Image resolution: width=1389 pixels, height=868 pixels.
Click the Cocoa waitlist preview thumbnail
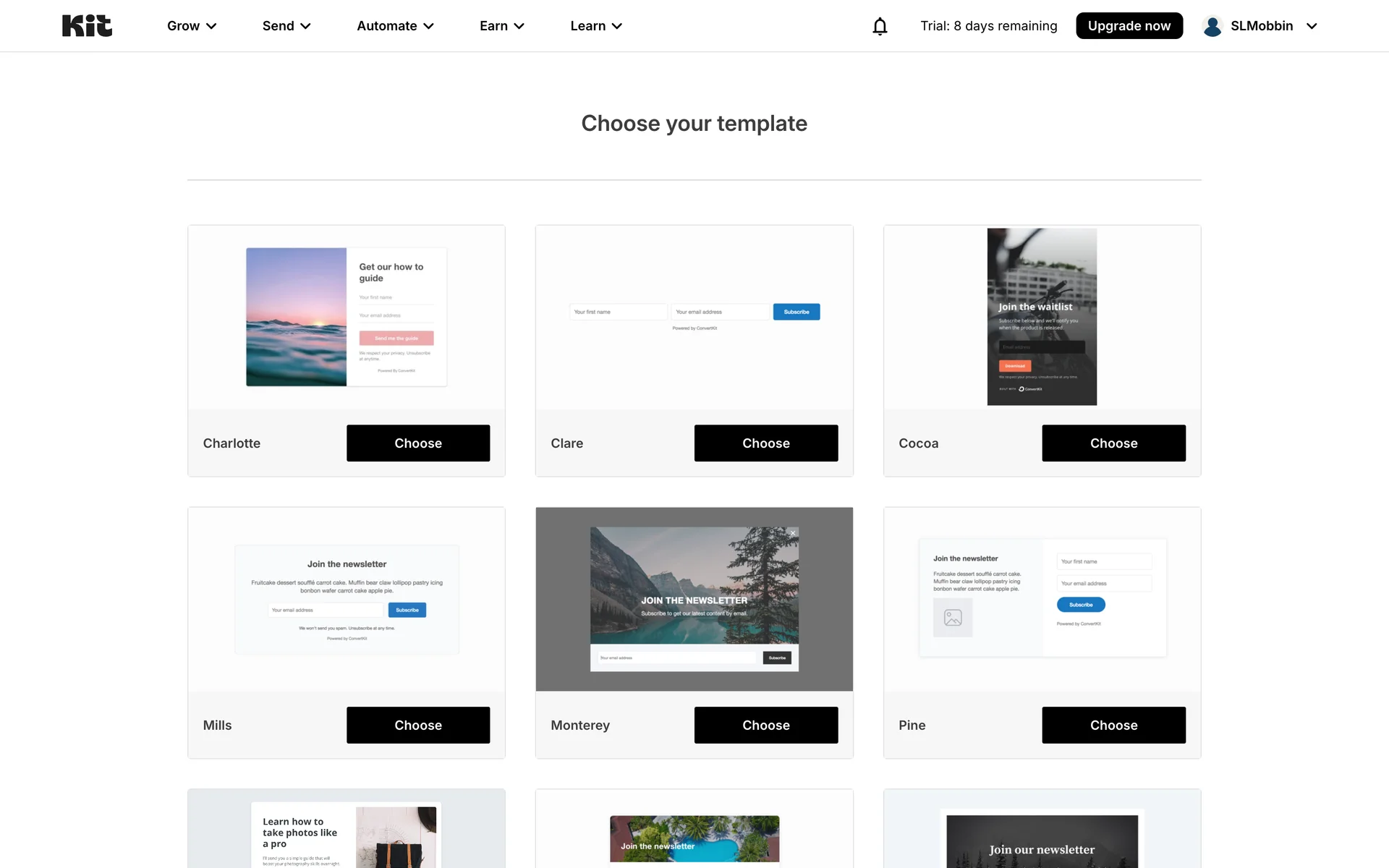pyautogui.click(x=1042, y=317)
